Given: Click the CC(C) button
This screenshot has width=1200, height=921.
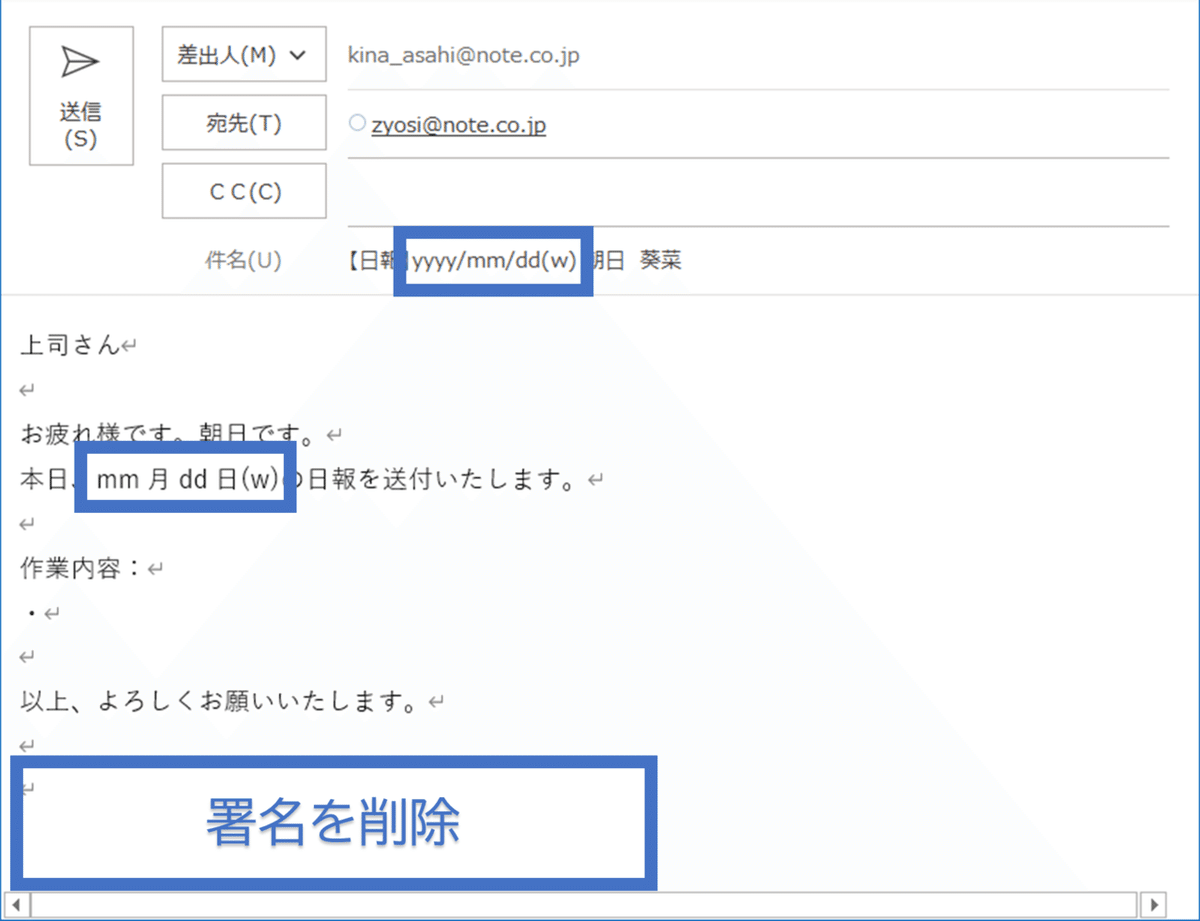Looking at the screenshot, I should coord(244,191).
